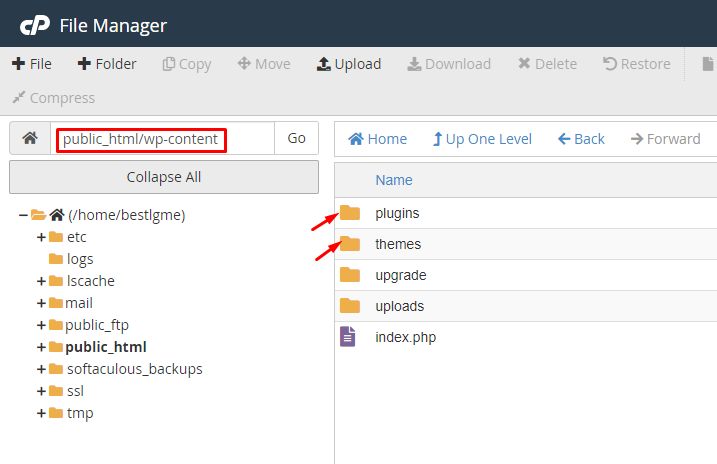The image size is (717, 464).
Task: Open the mail folder in tree
Action: tap(79, 303)
